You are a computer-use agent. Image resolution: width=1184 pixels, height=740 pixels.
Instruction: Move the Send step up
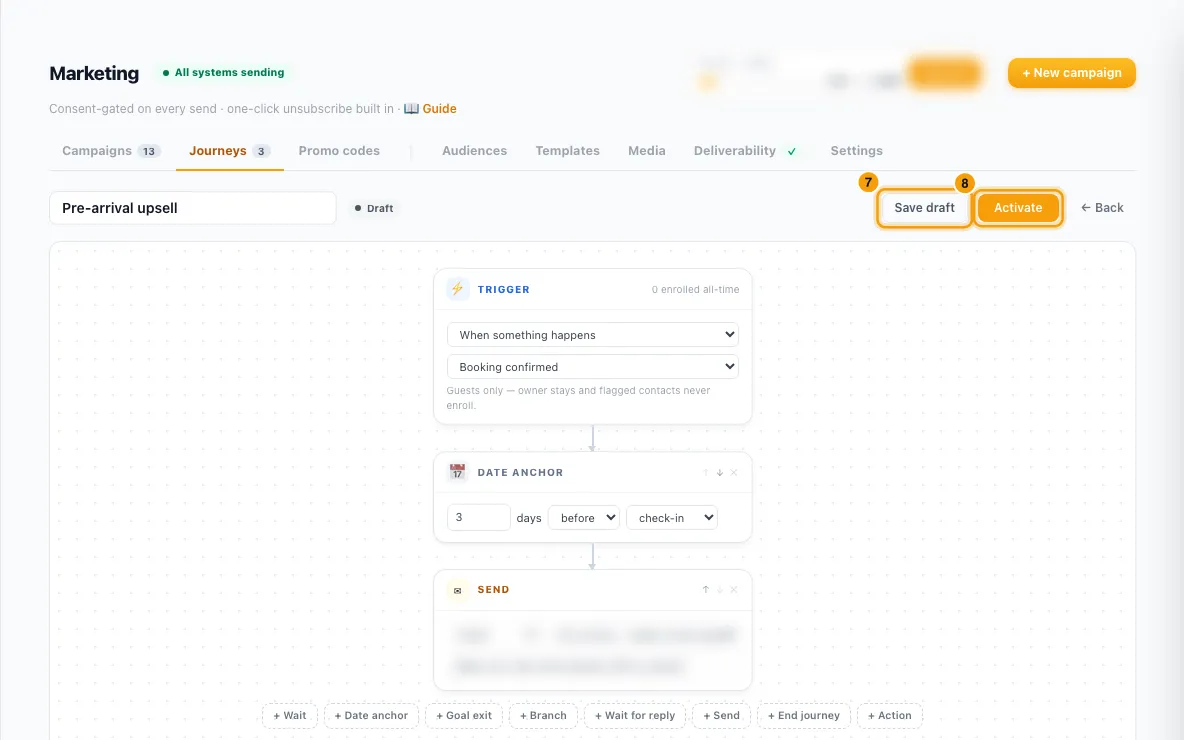coord(705,590)
